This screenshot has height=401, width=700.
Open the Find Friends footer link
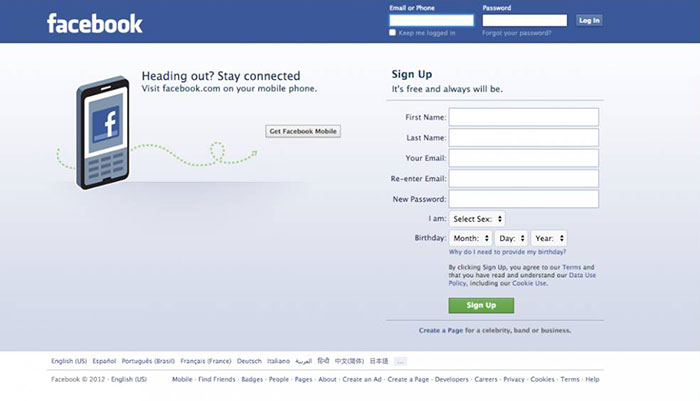[217, 380]
